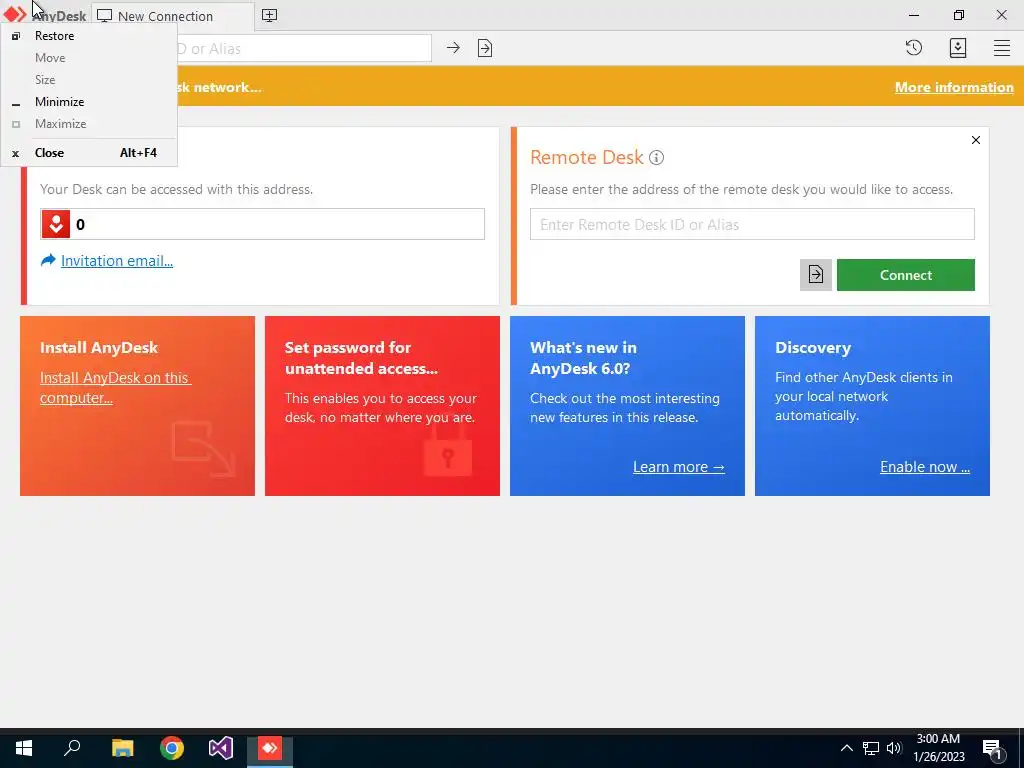The width and height of the screenshot is (1024, 768).
Task: Close the Remote Desk panel
Action: (x=976, y=140)
